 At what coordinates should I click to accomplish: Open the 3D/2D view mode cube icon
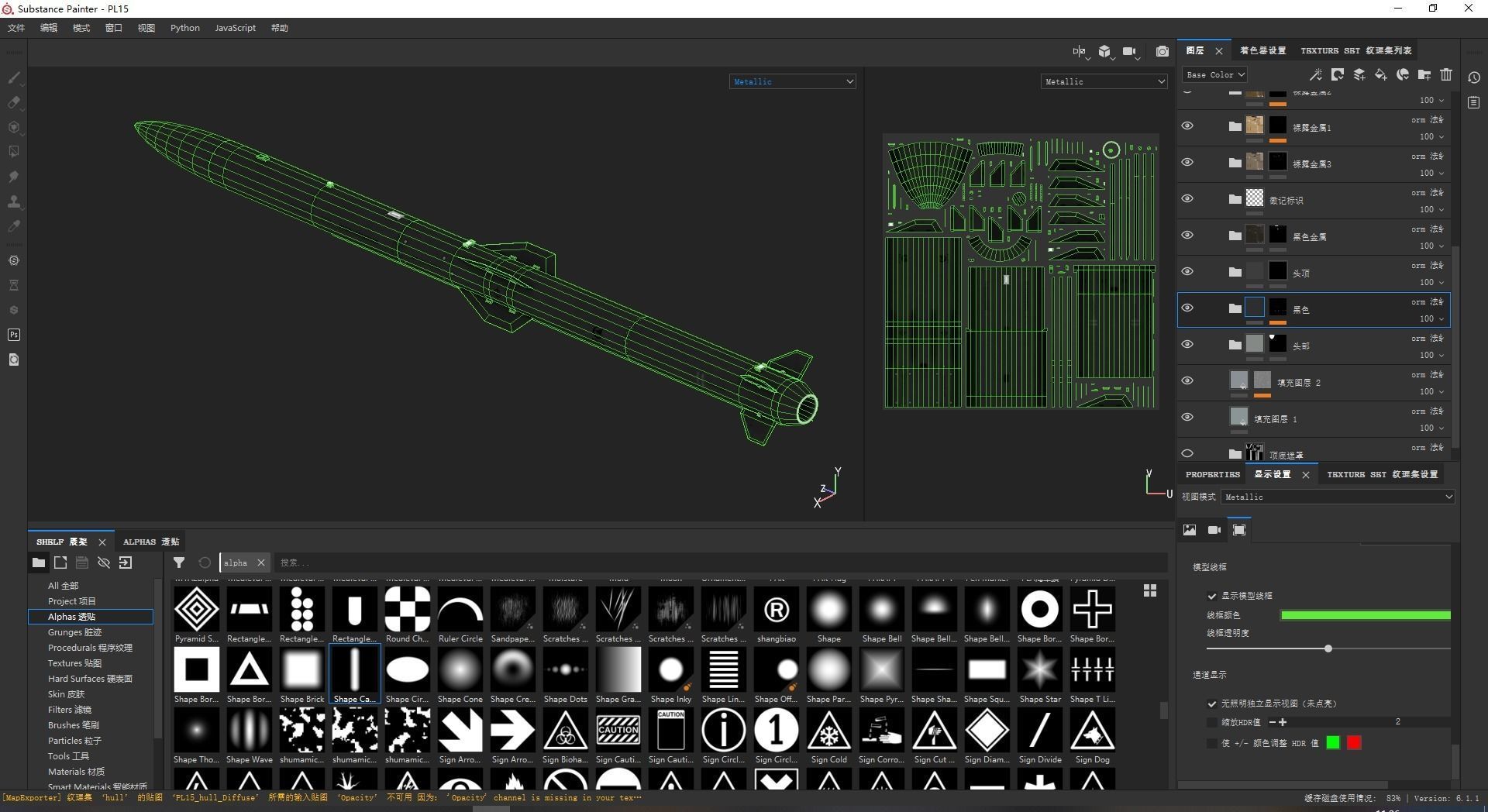point(1105,51)
